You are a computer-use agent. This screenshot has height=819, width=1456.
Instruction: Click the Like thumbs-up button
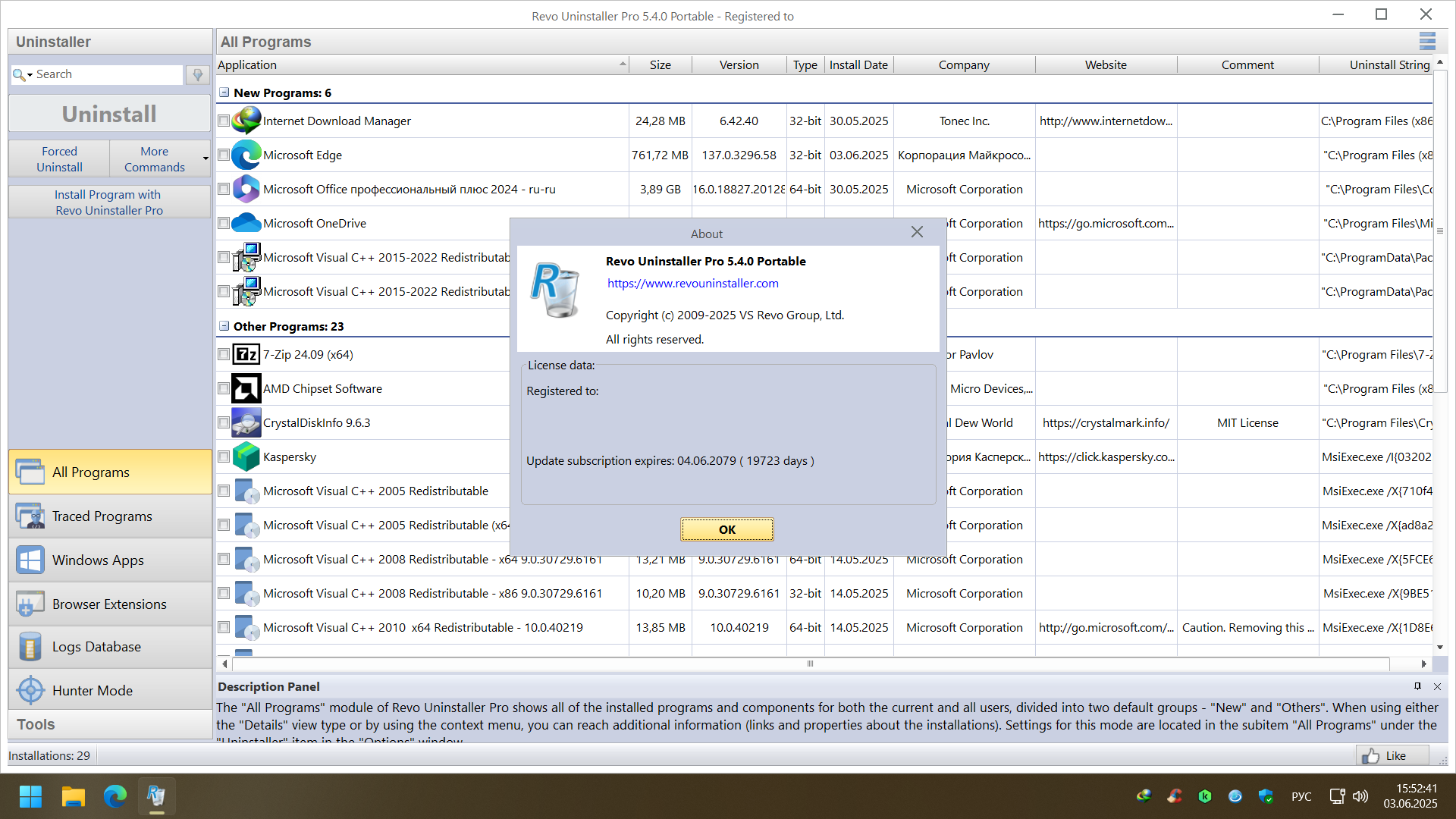pyautogui.click(x=1392, y=755)
